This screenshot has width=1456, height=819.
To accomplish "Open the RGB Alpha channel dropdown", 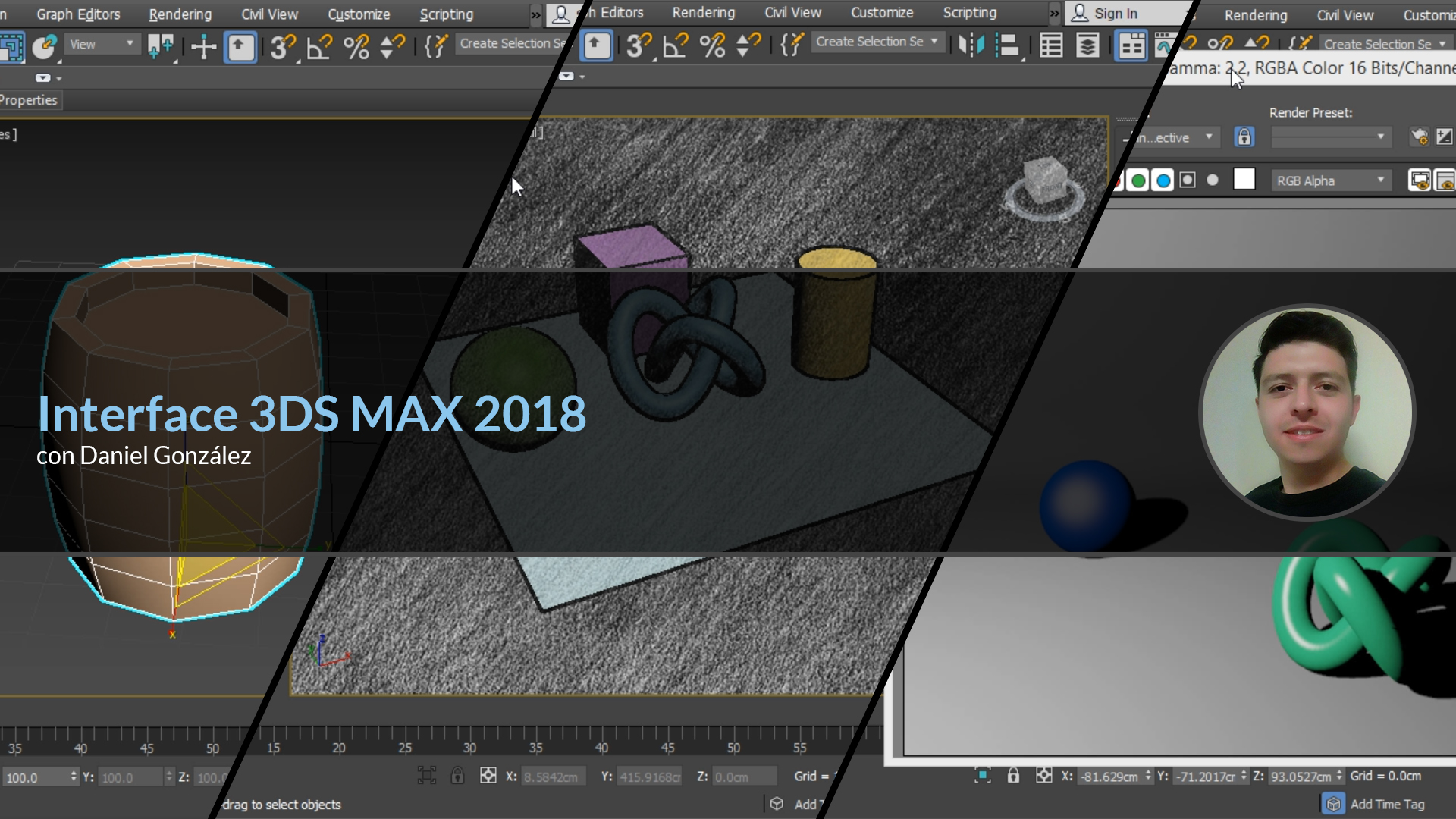I will coord(1331,180).
